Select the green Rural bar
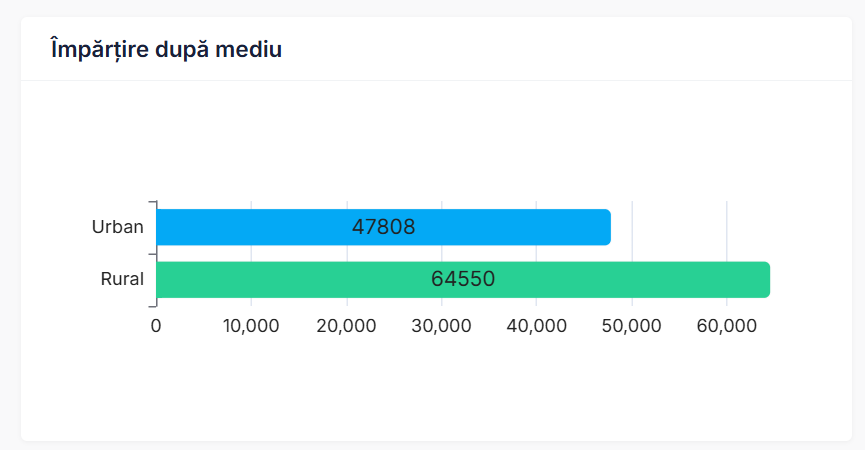The image size is (865, 450). 300,280
